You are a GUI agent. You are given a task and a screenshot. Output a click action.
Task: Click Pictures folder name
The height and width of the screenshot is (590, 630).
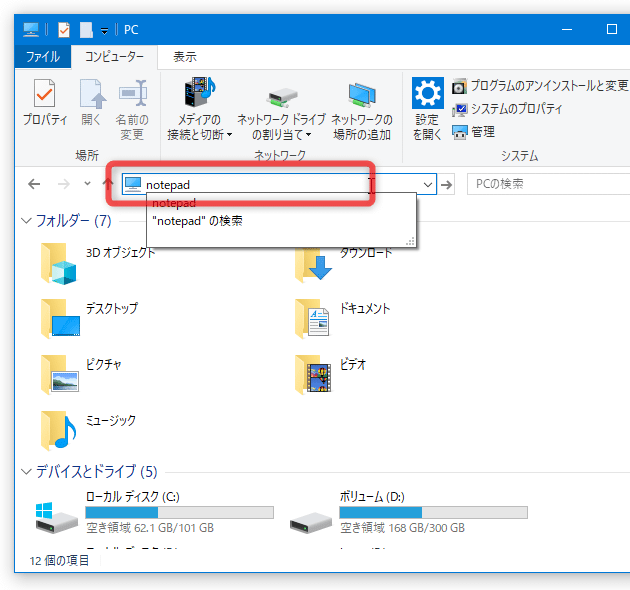pos(103,364)
